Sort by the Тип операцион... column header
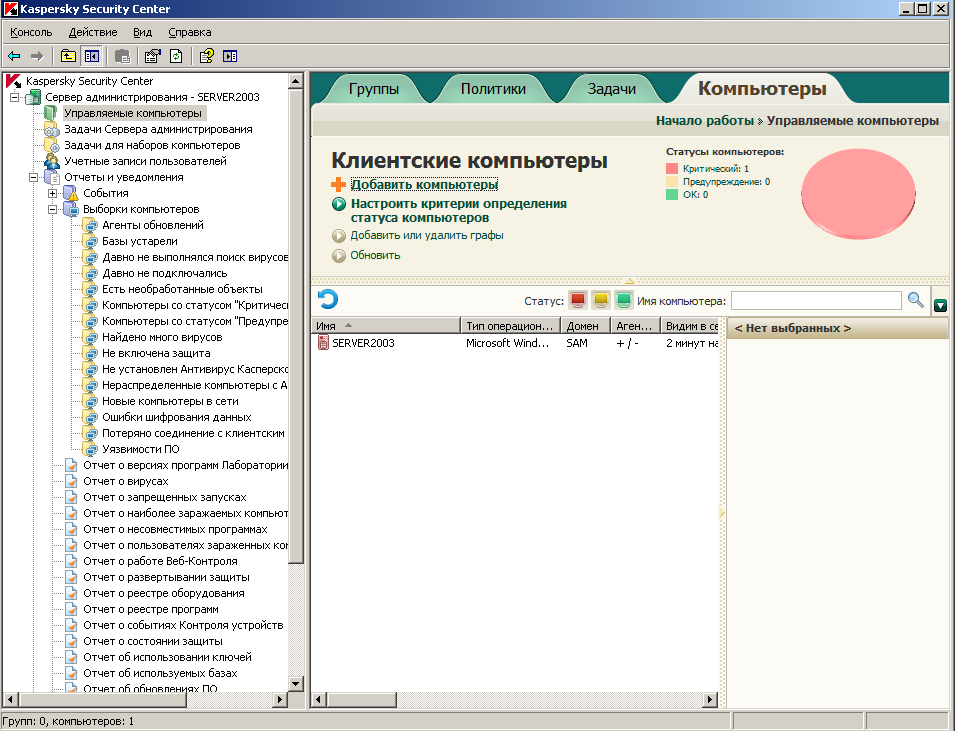This screenshot has width=956, height=731. click(510, 326)
